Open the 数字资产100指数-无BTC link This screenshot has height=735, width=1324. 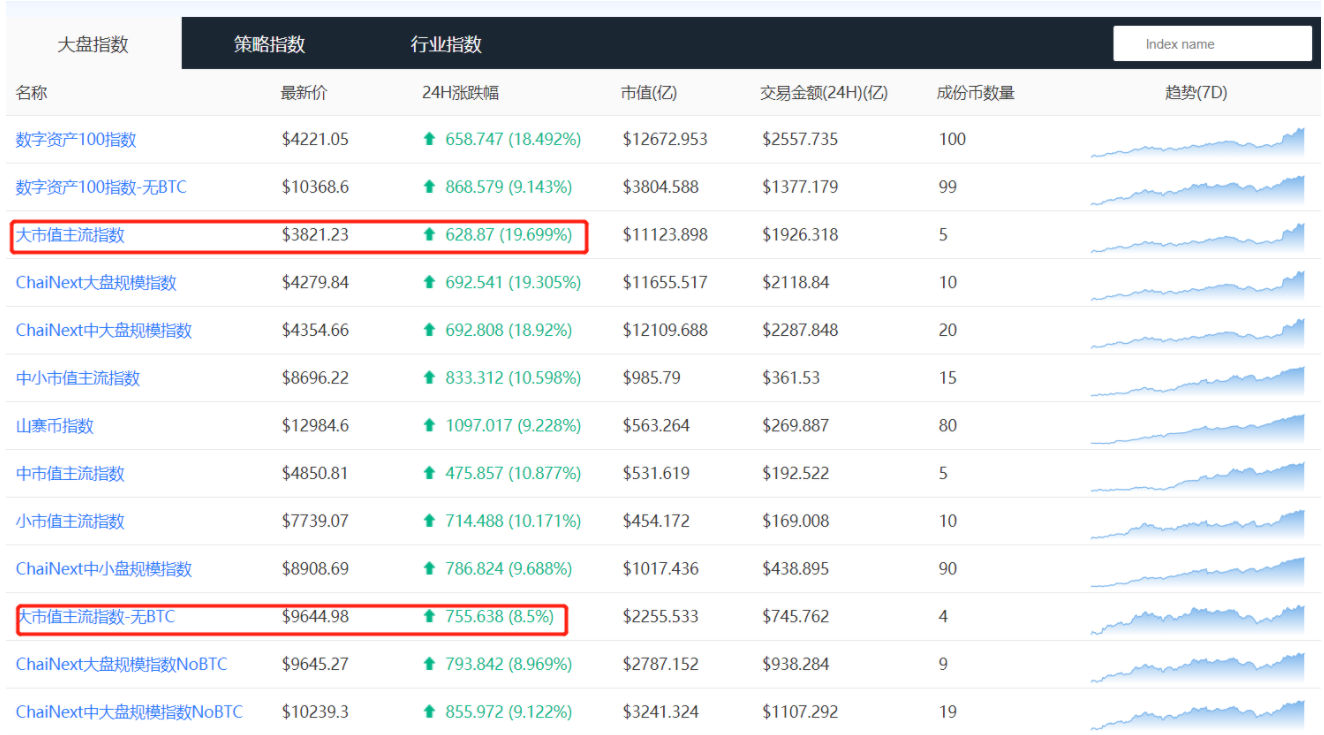coord(101,187)
